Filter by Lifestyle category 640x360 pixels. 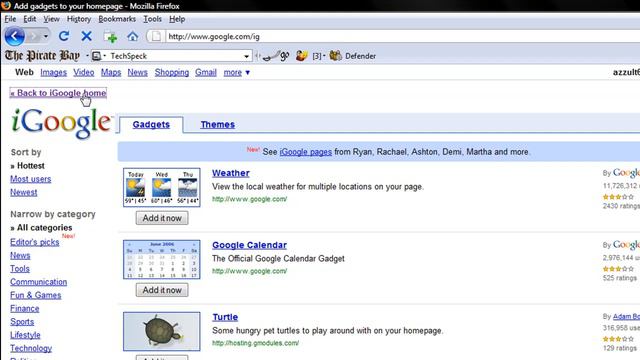click(x=25, y=335)
